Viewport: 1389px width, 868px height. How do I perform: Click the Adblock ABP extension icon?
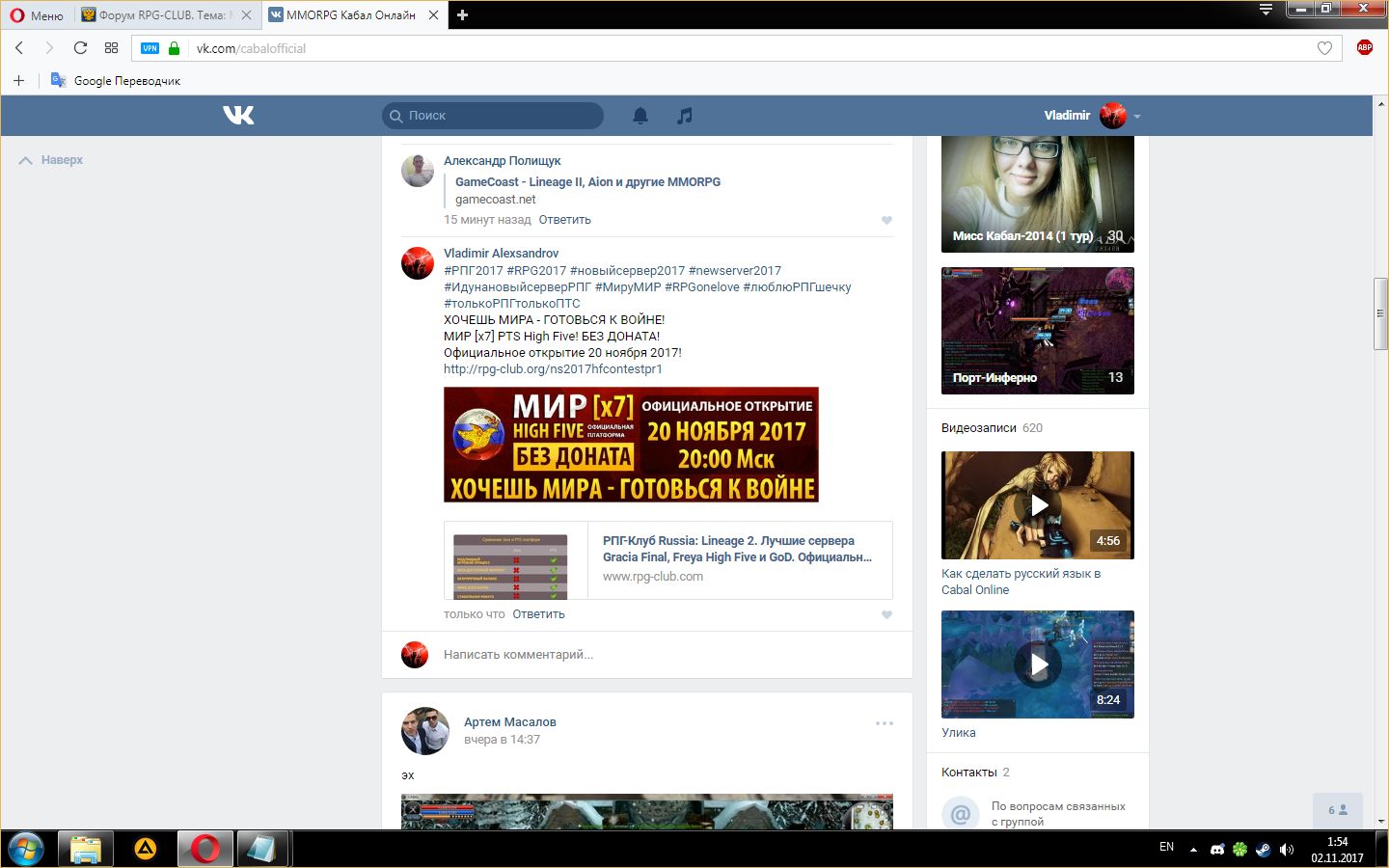pyautogui.click(x=1364, y=48)
